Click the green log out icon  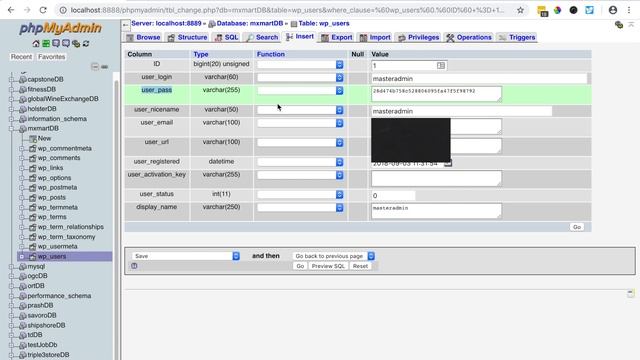[x=46, y=44]
